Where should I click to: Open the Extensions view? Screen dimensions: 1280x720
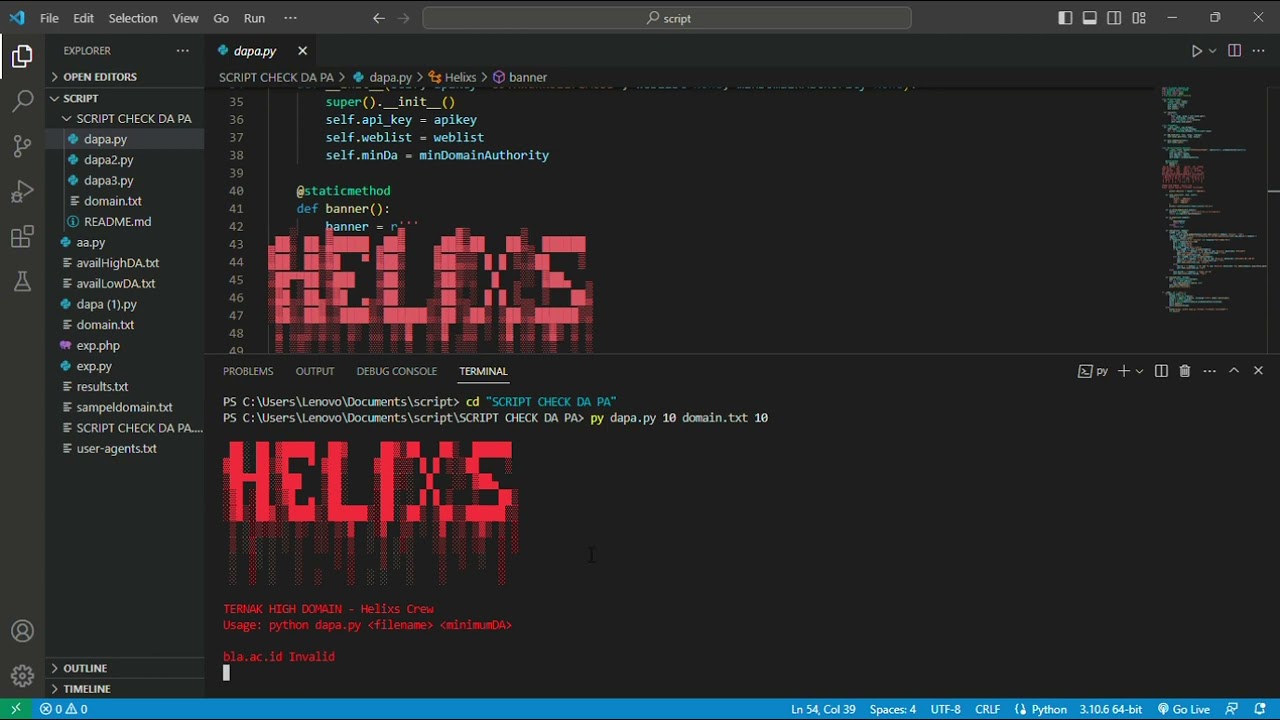(x=22, y=237)
